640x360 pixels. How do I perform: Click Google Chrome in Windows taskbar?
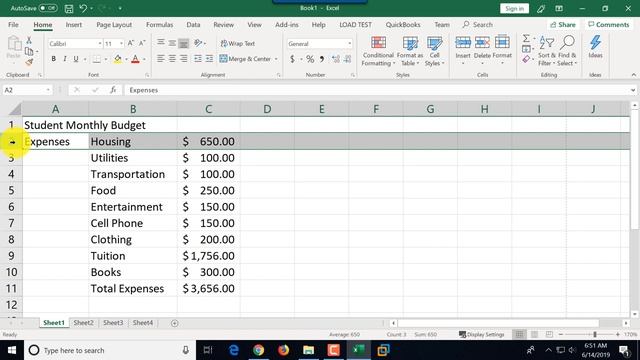258,350
